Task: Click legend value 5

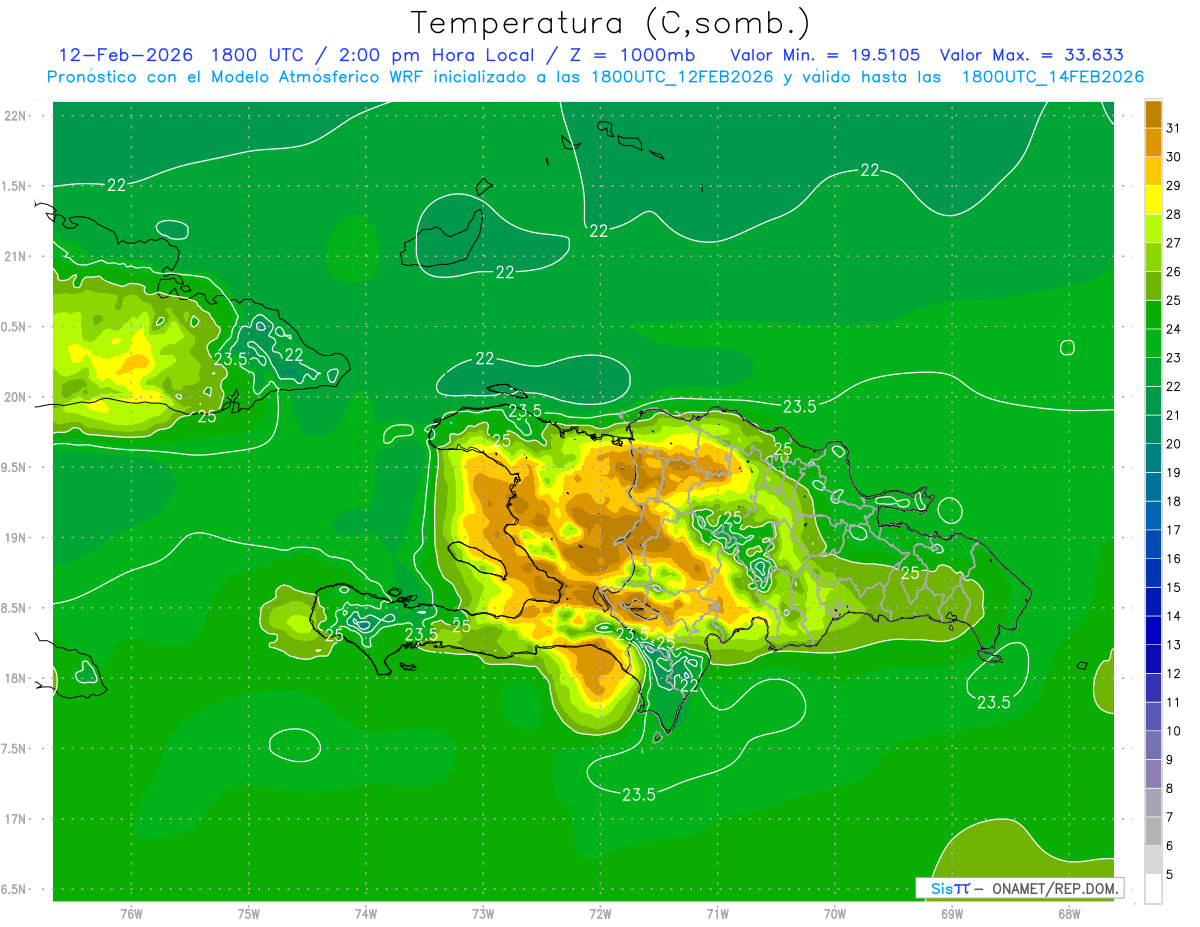Action: (x=1170, y=875)
